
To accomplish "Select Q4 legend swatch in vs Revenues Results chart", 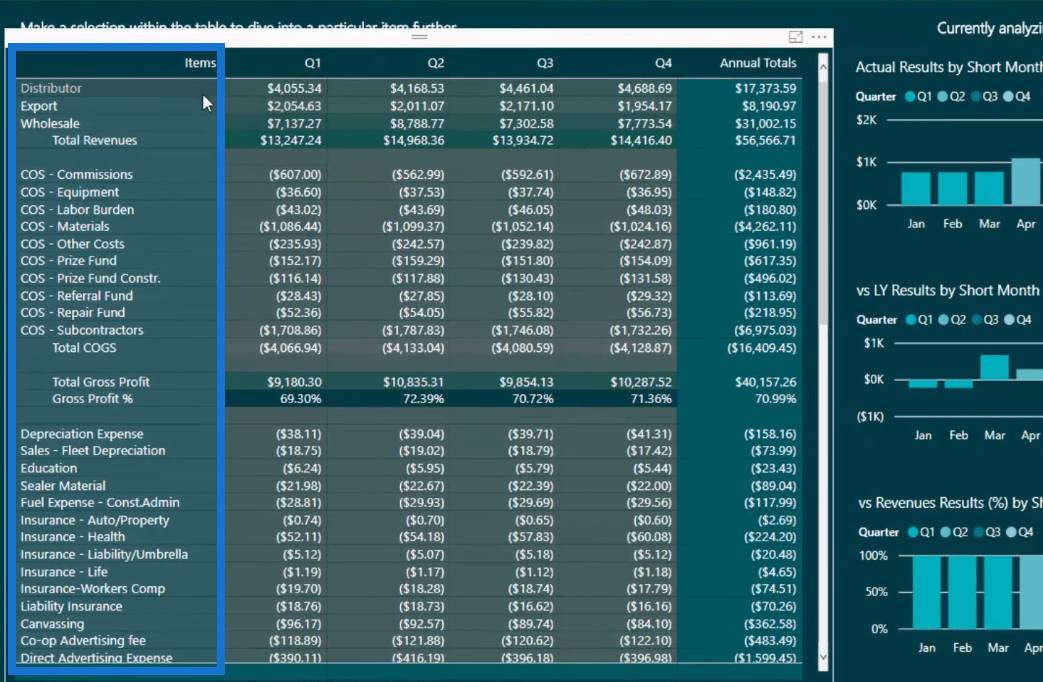I will point(1012,532).
